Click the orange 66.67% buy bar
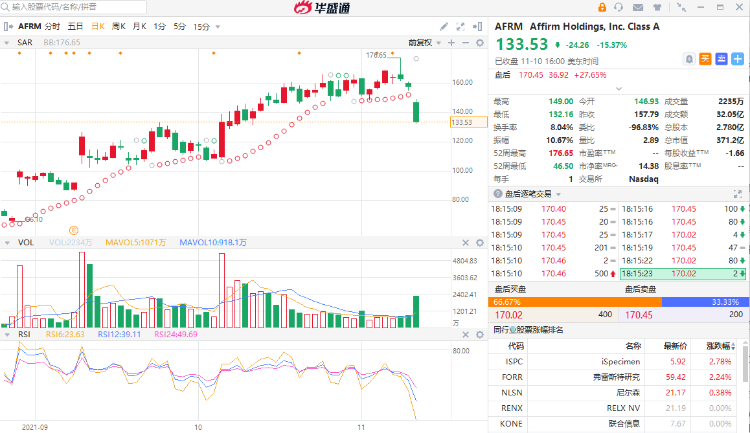The width and height of the screenshot is (750, 433). 575,302
